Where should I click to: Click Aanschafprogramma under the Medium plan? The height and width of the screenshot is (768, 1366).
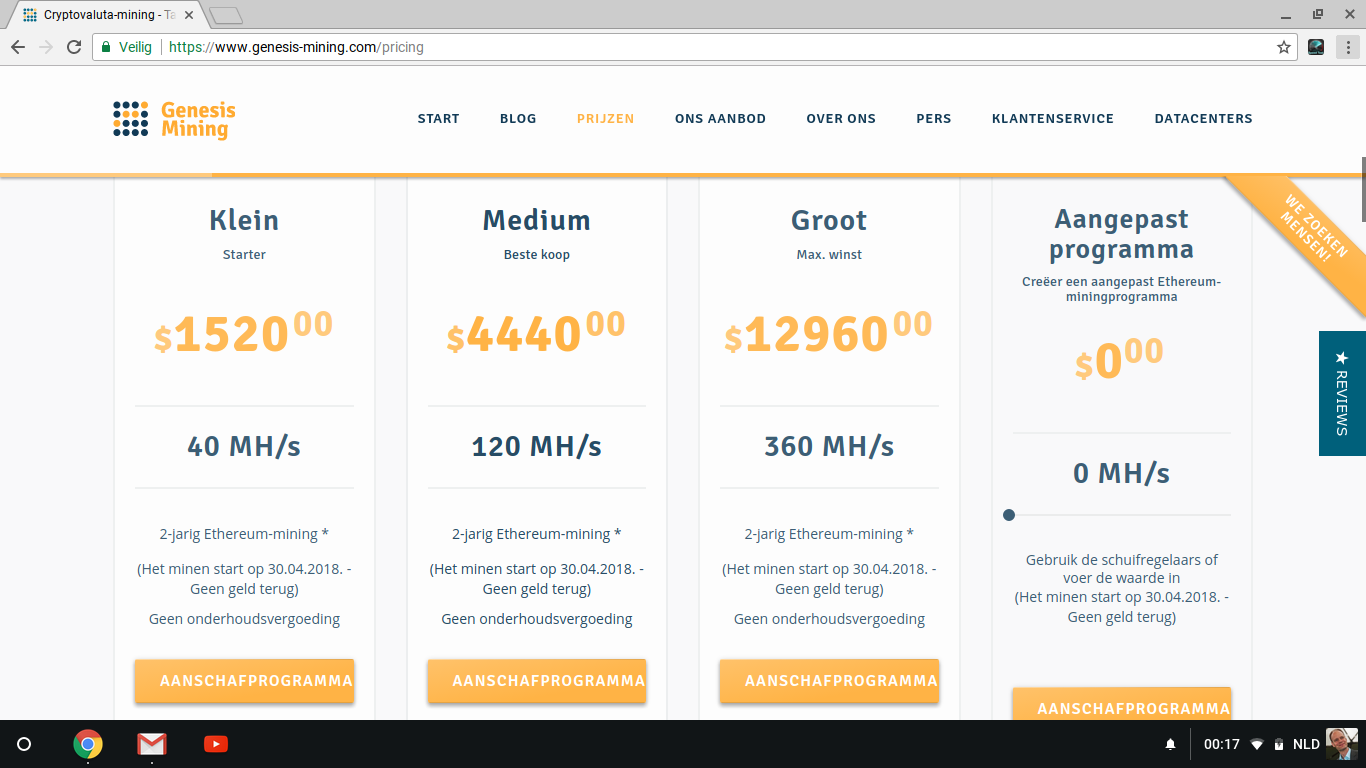[537, 681]
